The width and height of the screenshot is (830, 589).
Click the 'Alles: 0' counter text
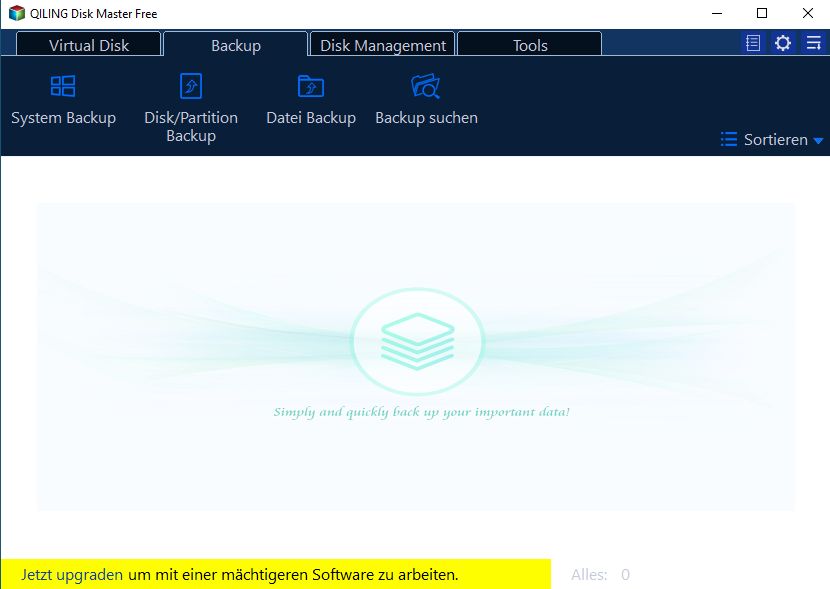(600, 575)
